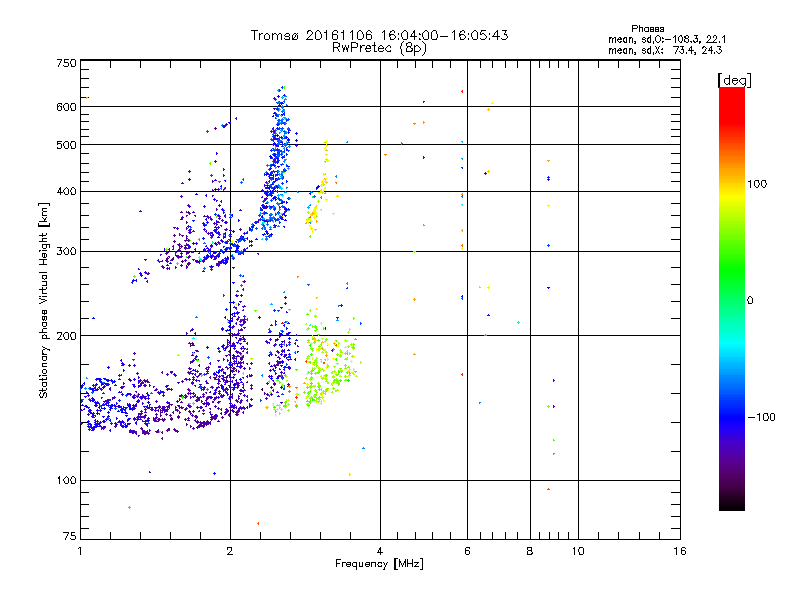Click the x-axis tick label '8'
Viewport: 800px width, 600px height.
(530, 551)
